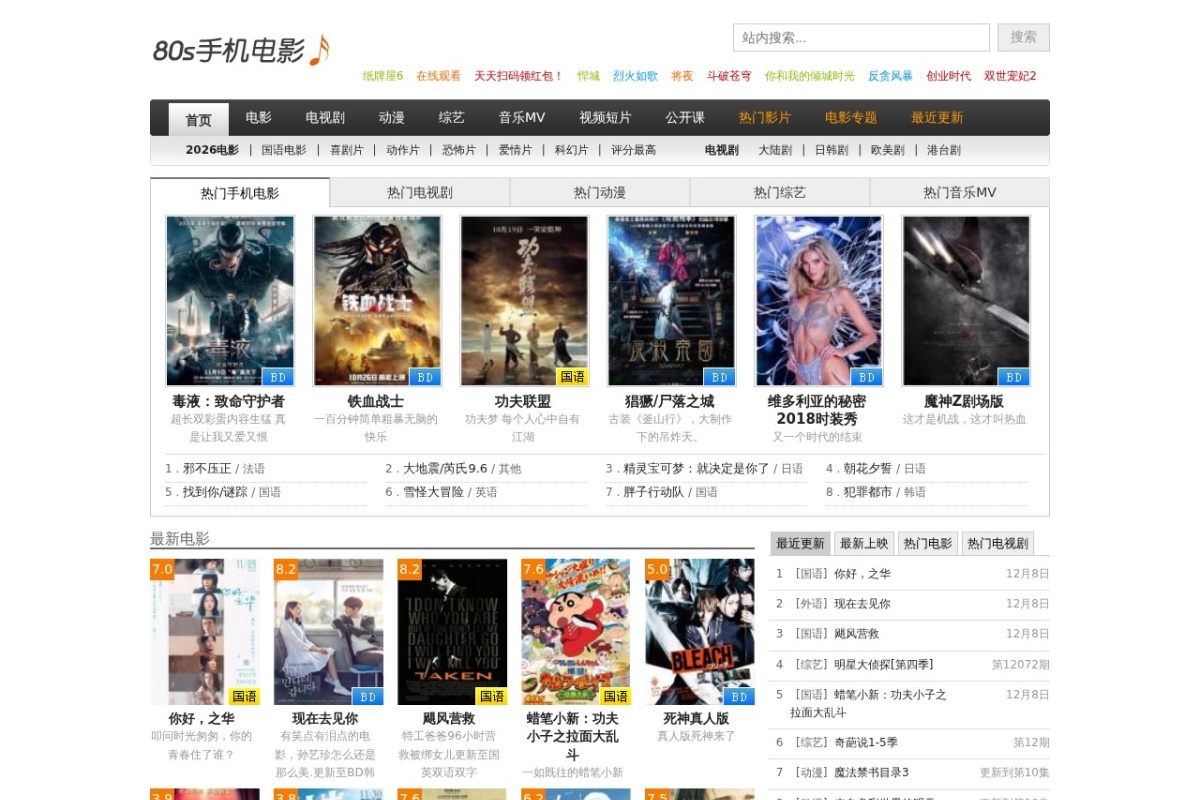Screen dimensions: 1200x800
Task: Select 动漫 in the navigation bar
Action: click(391, 118)
